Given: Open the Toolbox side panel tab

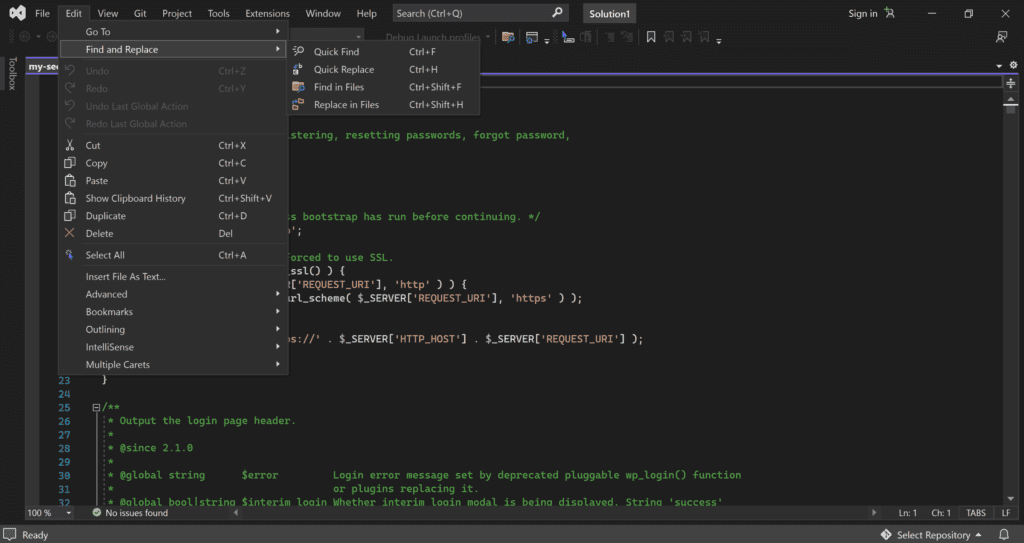Looking at the screenshot, I should 12,73.
